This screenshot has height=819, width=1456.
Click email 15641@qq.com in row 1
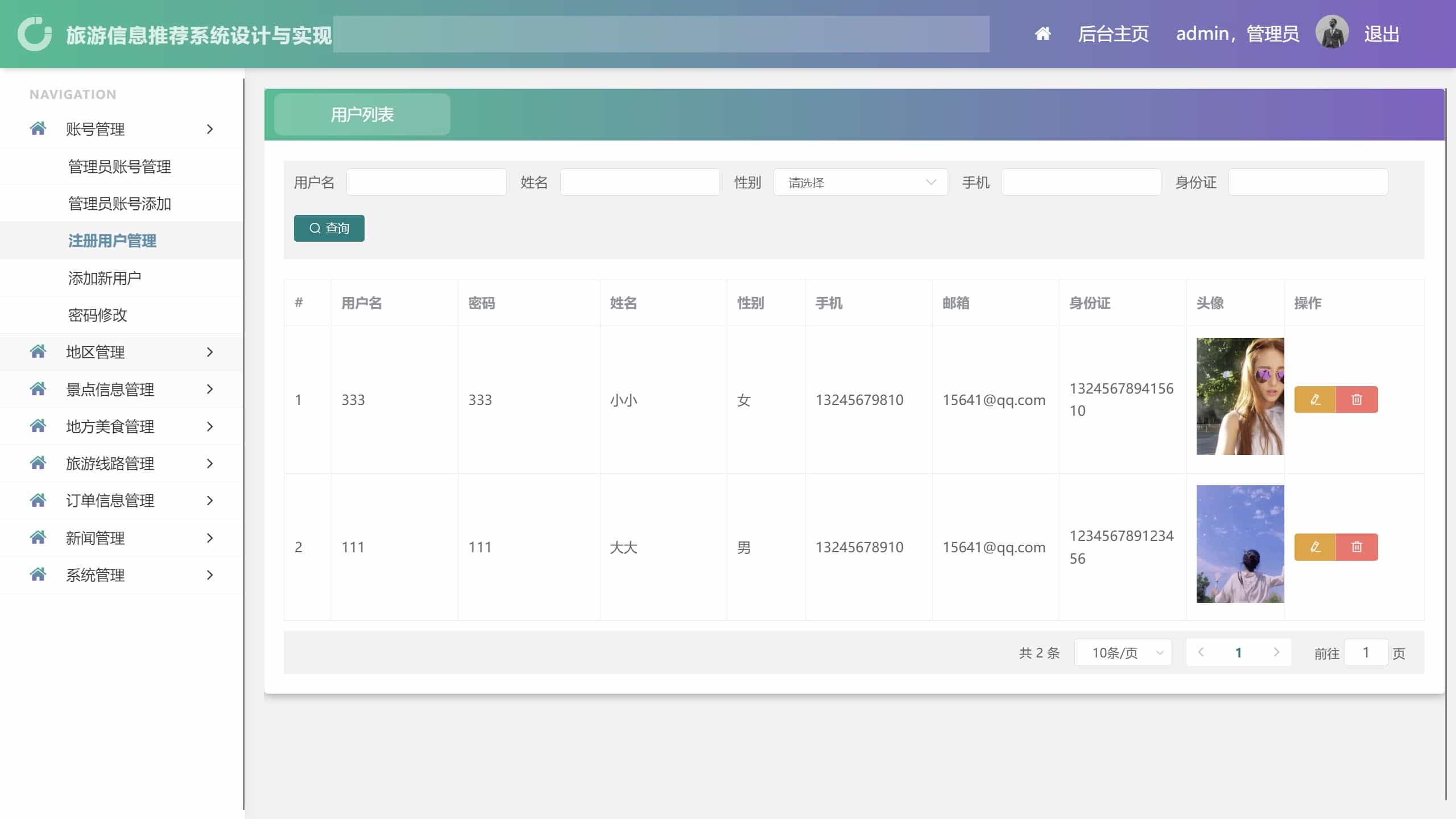pos(994,400)
